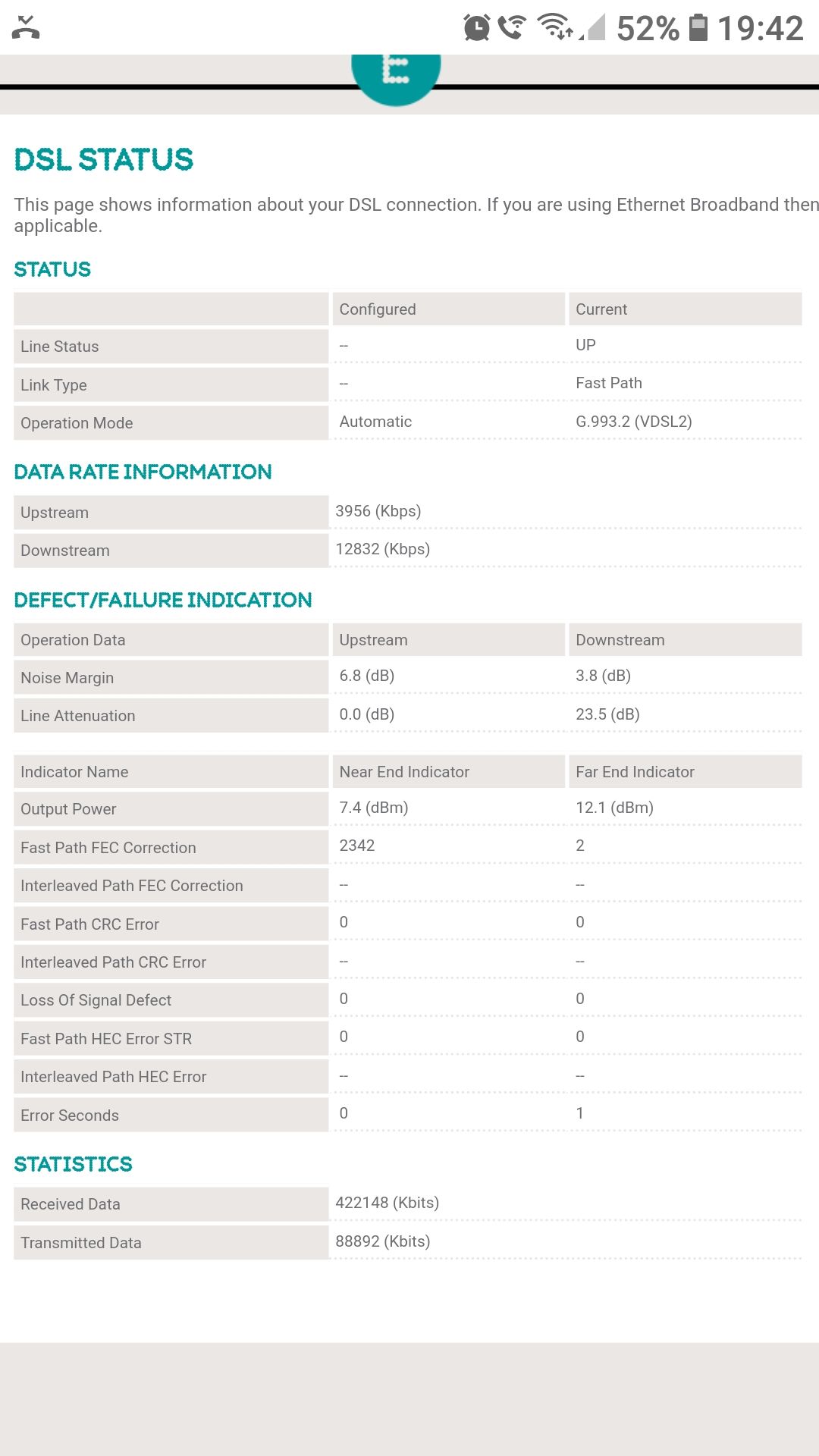
Task: Tap the clock showing 19:42
Action: click(x=761, y=29)
